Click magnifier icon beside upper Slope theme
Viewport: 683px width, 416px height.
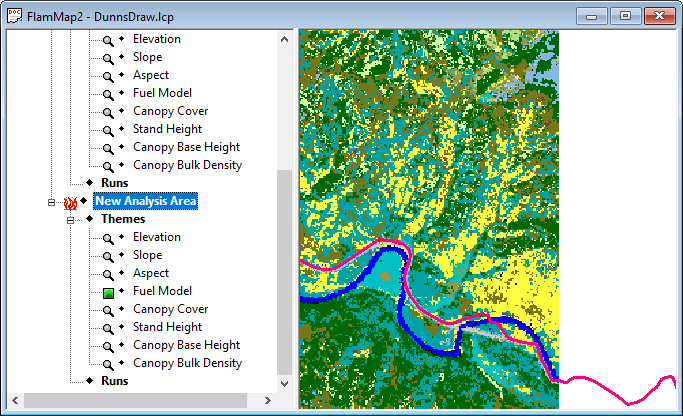coord(108,59)
